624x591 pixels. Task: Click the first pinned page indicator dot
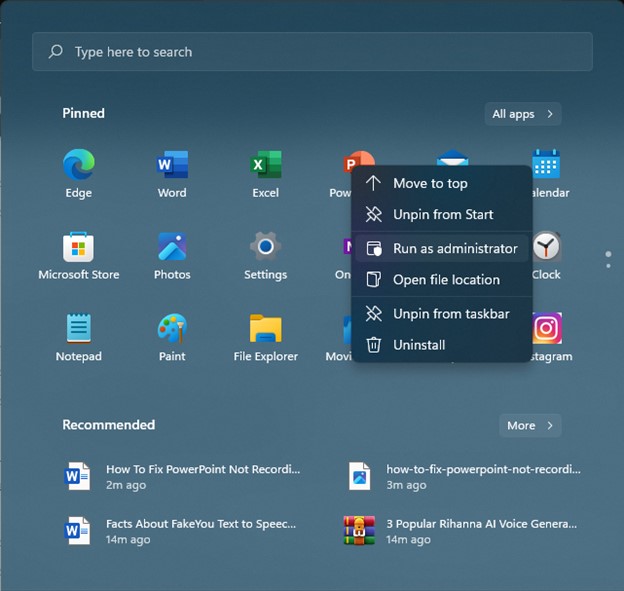tap(608, 254)
